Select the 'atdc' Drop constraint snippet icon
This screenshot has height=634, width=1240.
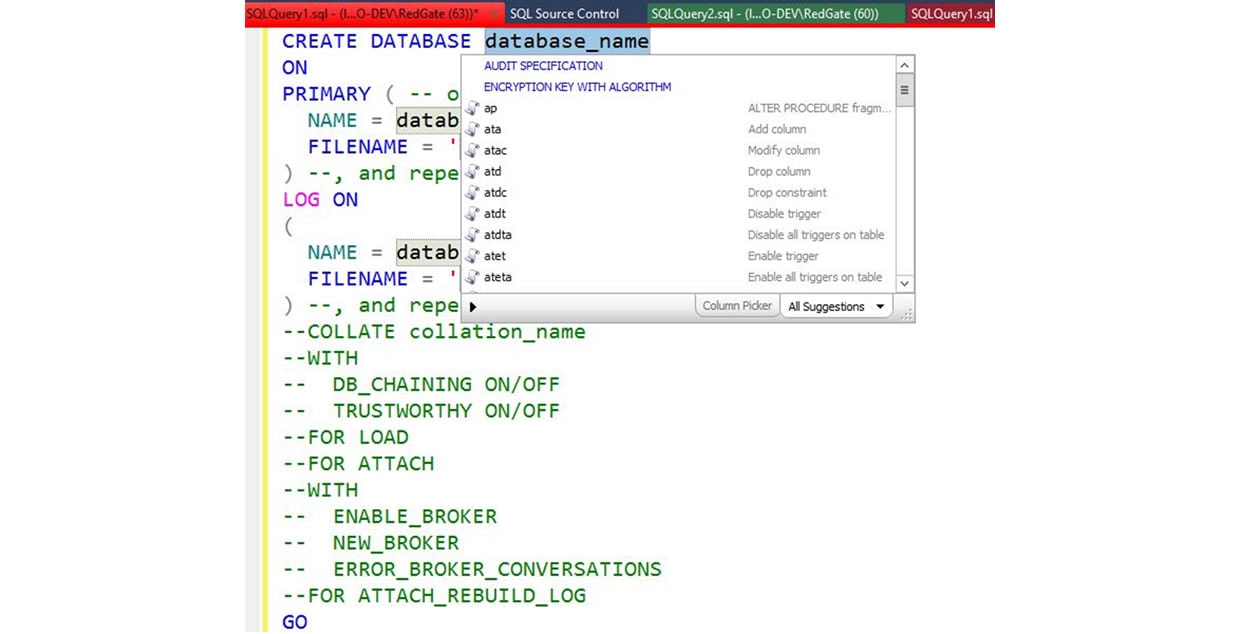[473, 192]
